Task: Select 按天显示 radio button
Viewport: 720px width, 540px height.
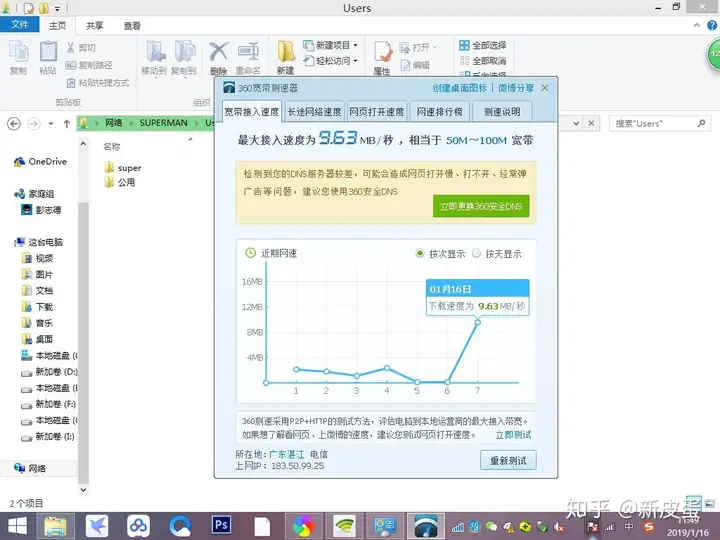Action: tap(476, 253)
